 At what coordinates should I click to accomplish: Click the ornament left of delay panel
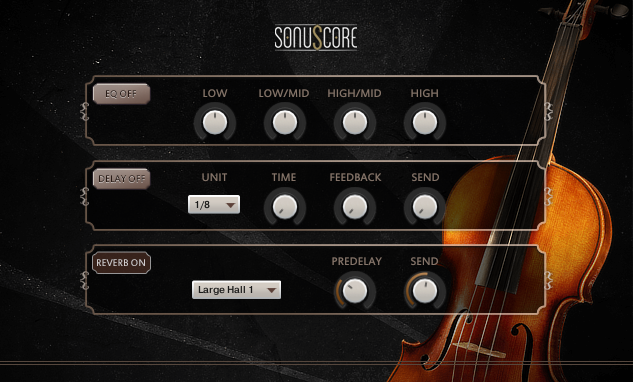click(x=84, y=197)
